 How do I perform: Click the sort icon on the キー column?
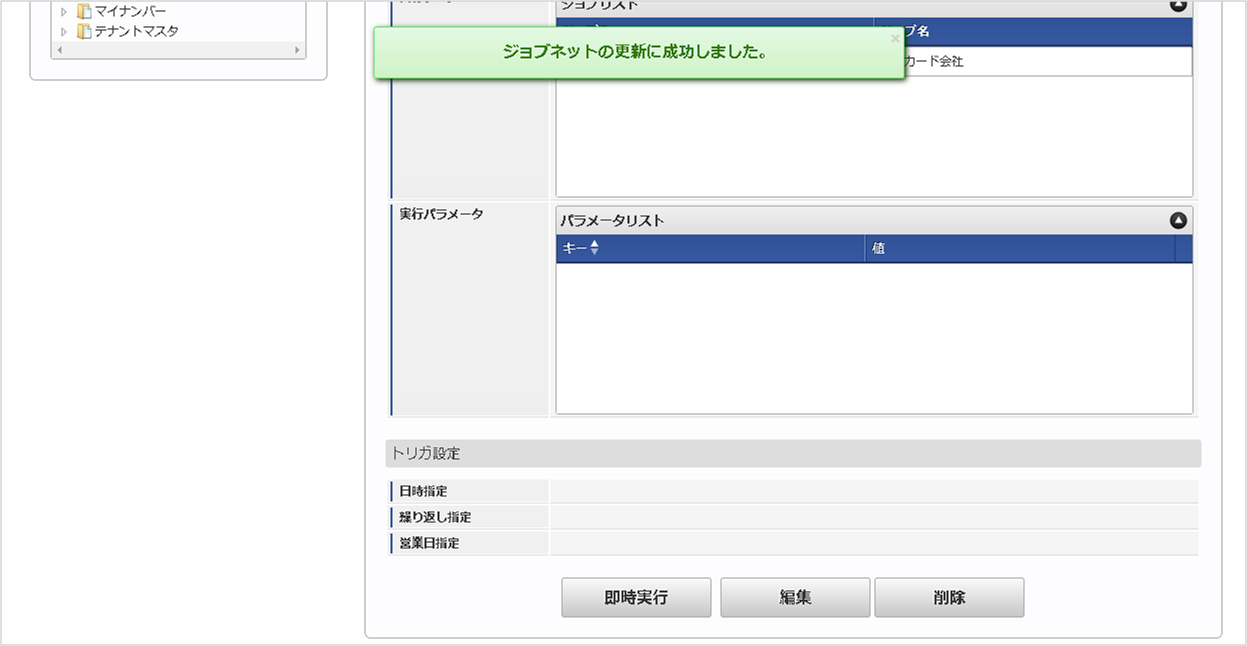(x=595, y=249)
